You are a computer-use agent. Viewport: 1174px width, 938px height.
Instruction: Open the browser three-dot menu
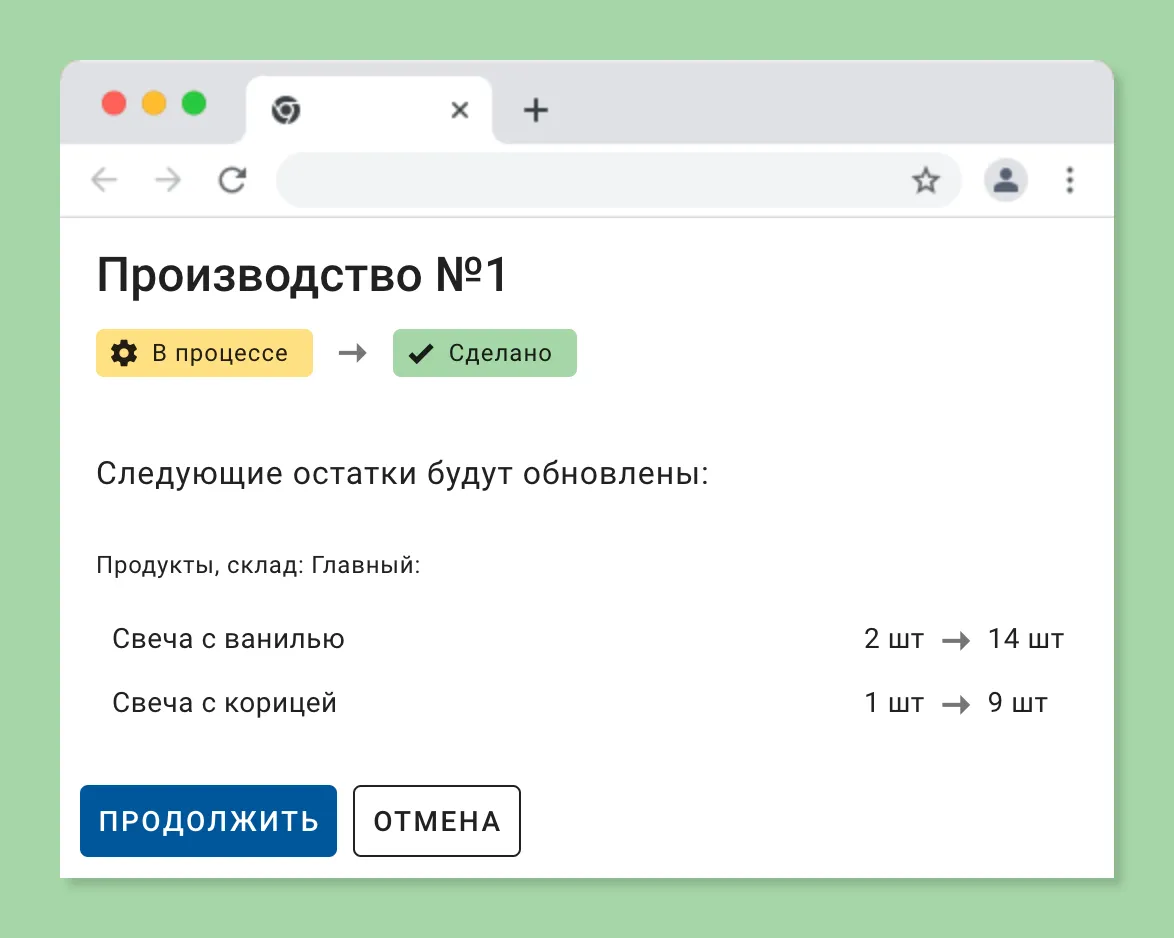[1070, 180]
